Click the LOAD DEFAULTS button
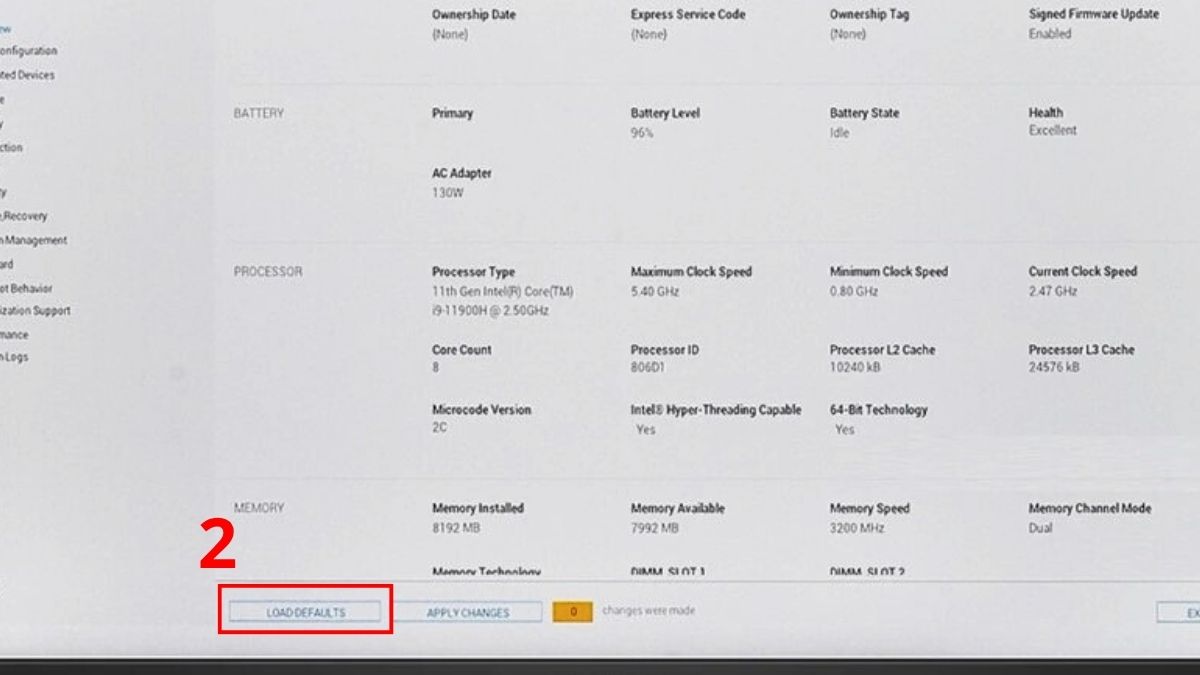The height and width of the screenshot is (675, 1200). coord(305,612)
